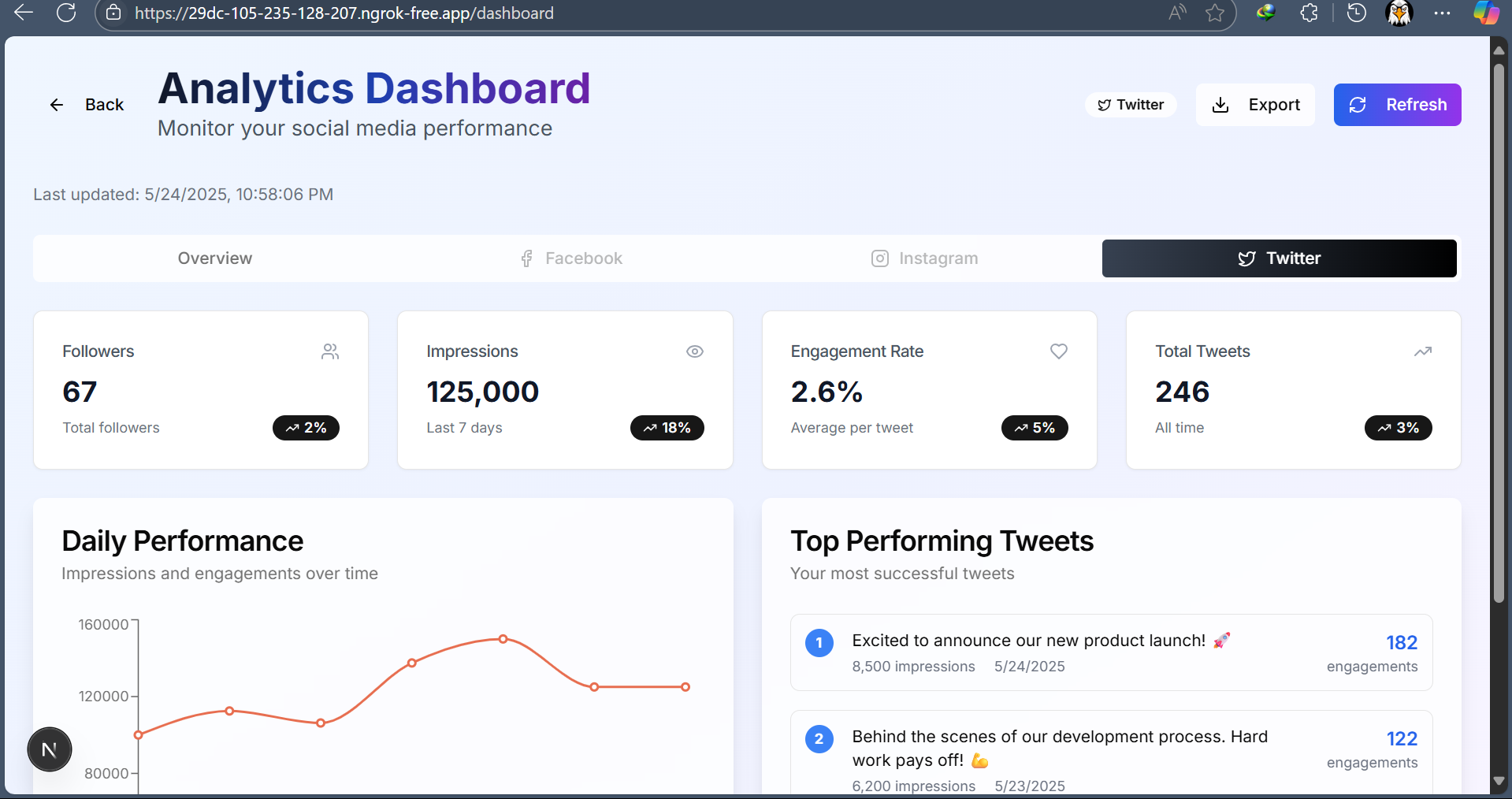Viewport: 1512px width, 799px height.
Task: Click the scrollbar down arrow
Action: pyautogui.click(x=1499, y=782)
